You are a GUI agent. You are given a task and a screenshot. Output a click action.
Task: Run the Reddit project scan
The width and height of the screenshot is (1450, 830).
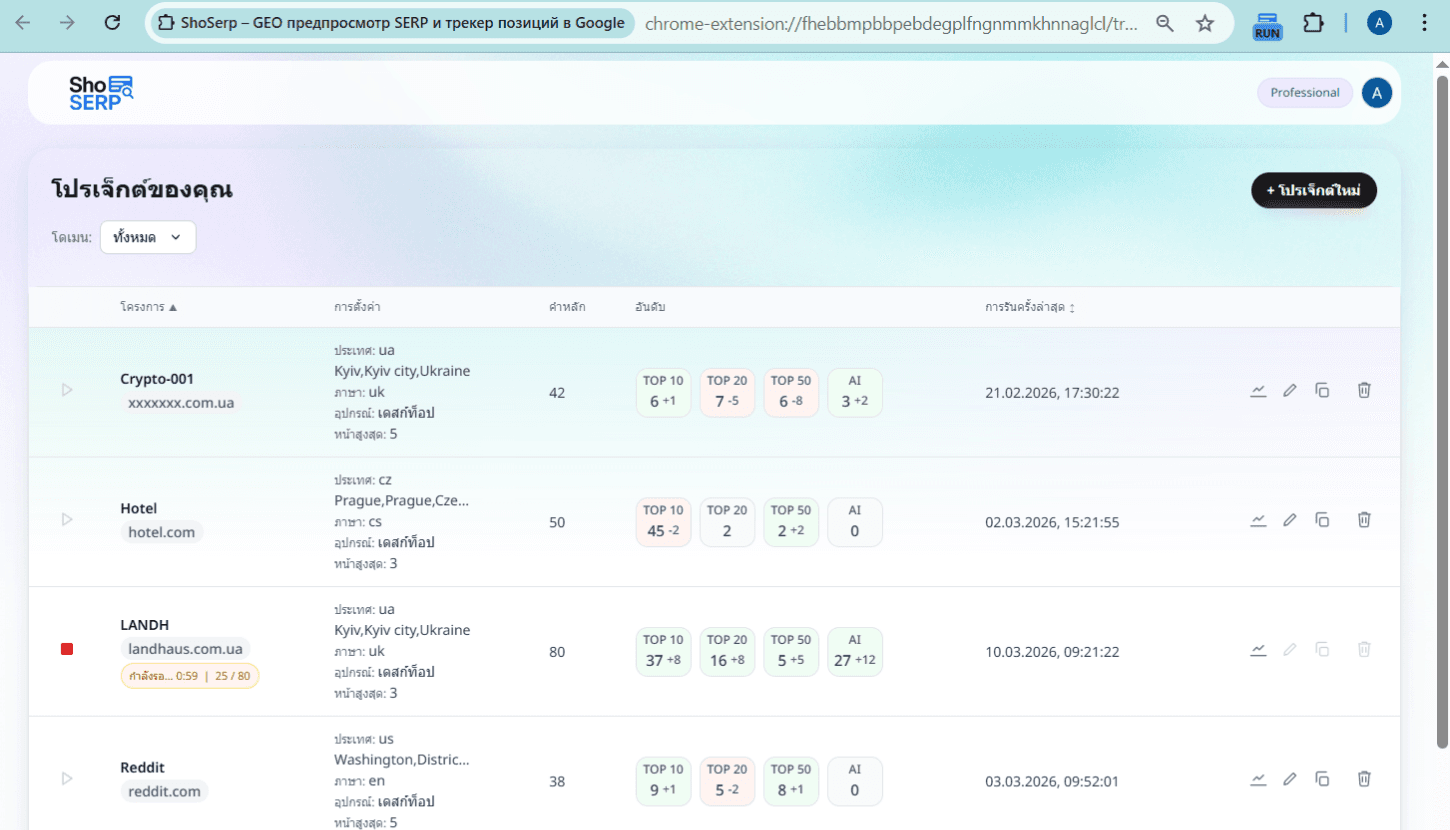click(x=67, y=778)
